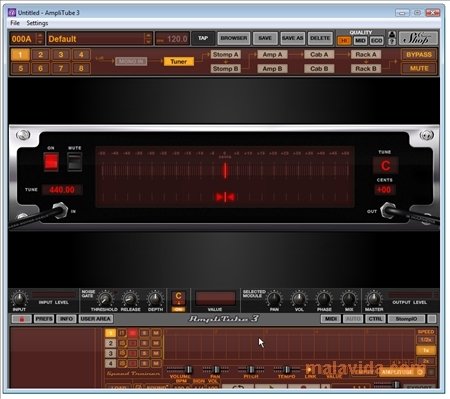The image size is (450, 399).
Task: Set Speed Trainer speed to 1/2x
Action: coord(426,340)
